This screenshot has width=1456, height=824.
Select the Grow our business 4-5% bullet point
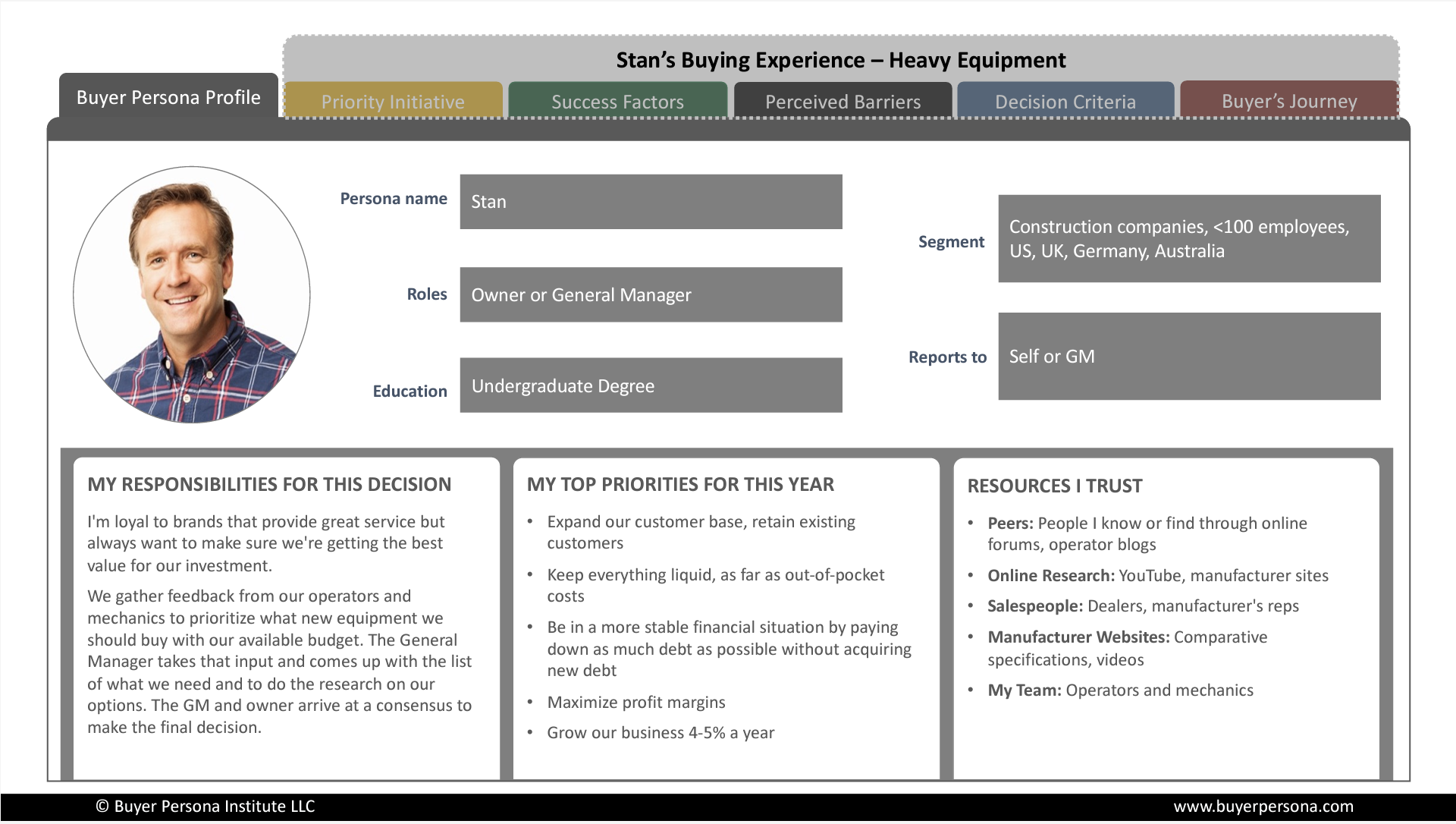(x=661, y=732)
